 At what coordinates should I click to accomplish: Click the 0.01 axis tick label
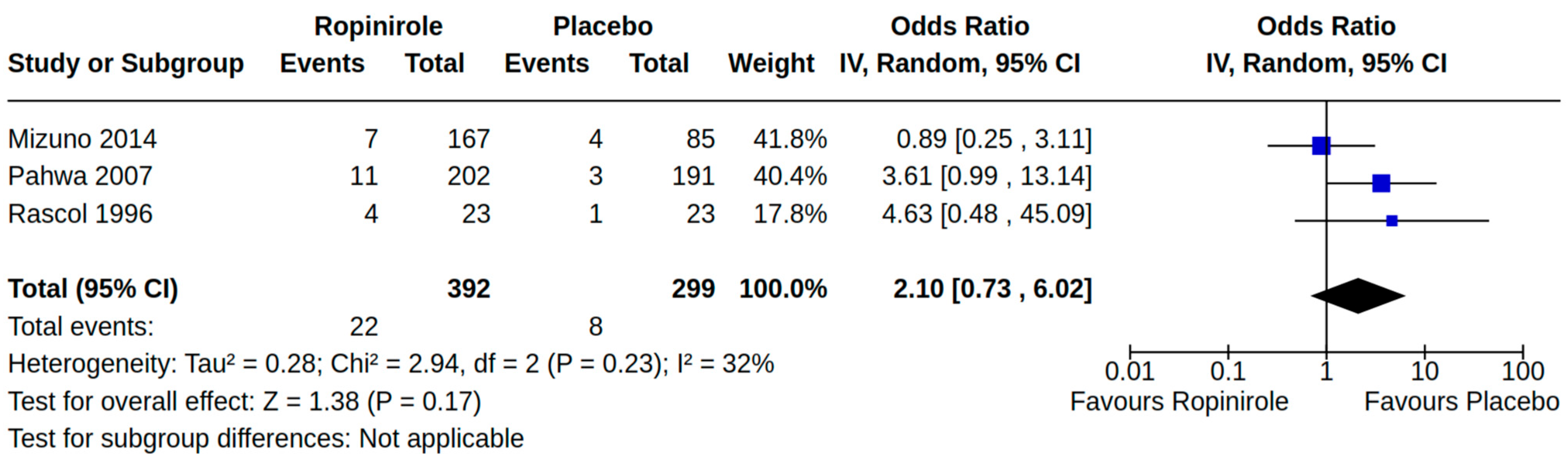click(1129, 371)
